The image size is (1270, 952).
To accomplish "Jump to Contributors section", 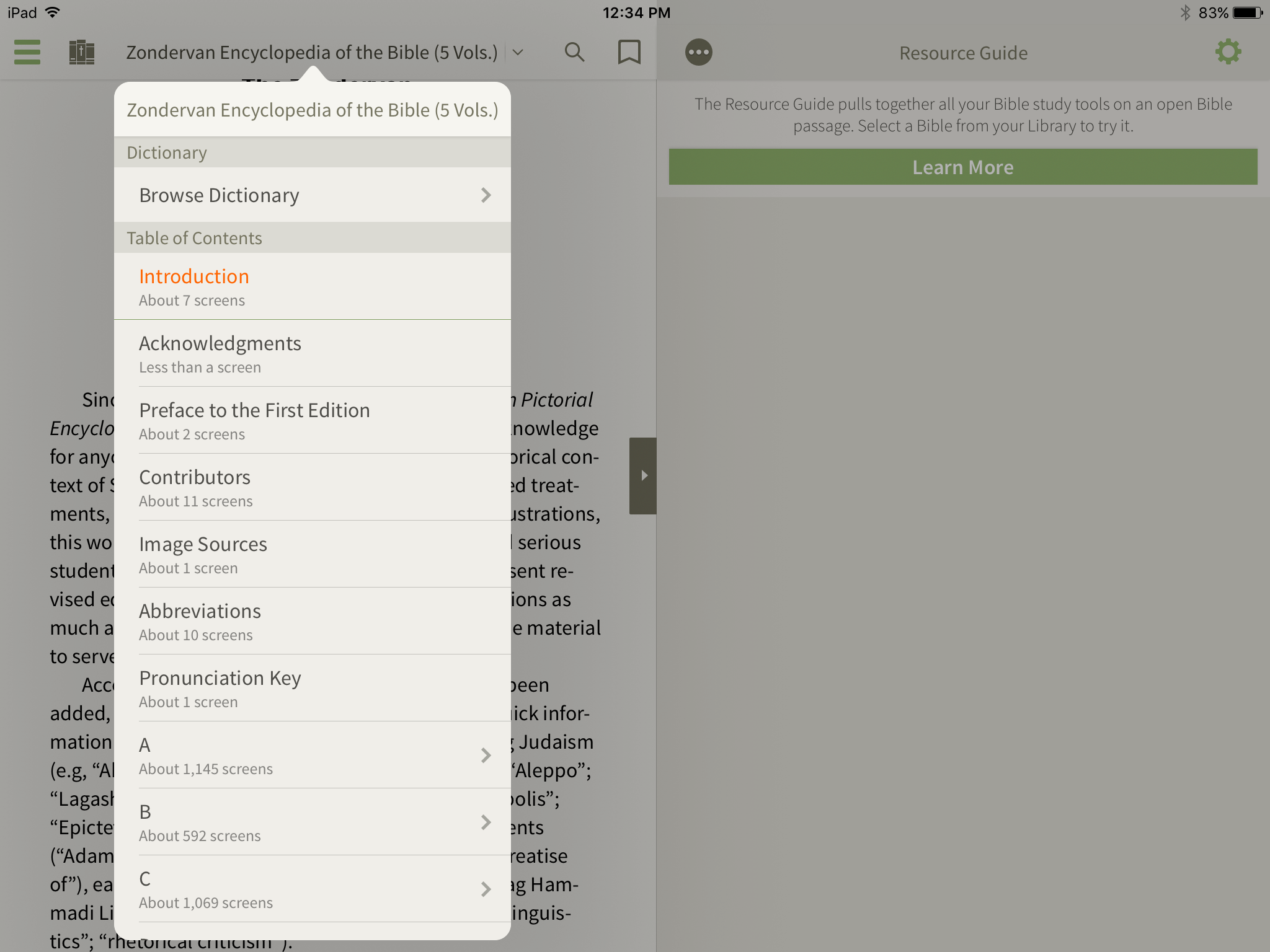I will click(313, 487).
